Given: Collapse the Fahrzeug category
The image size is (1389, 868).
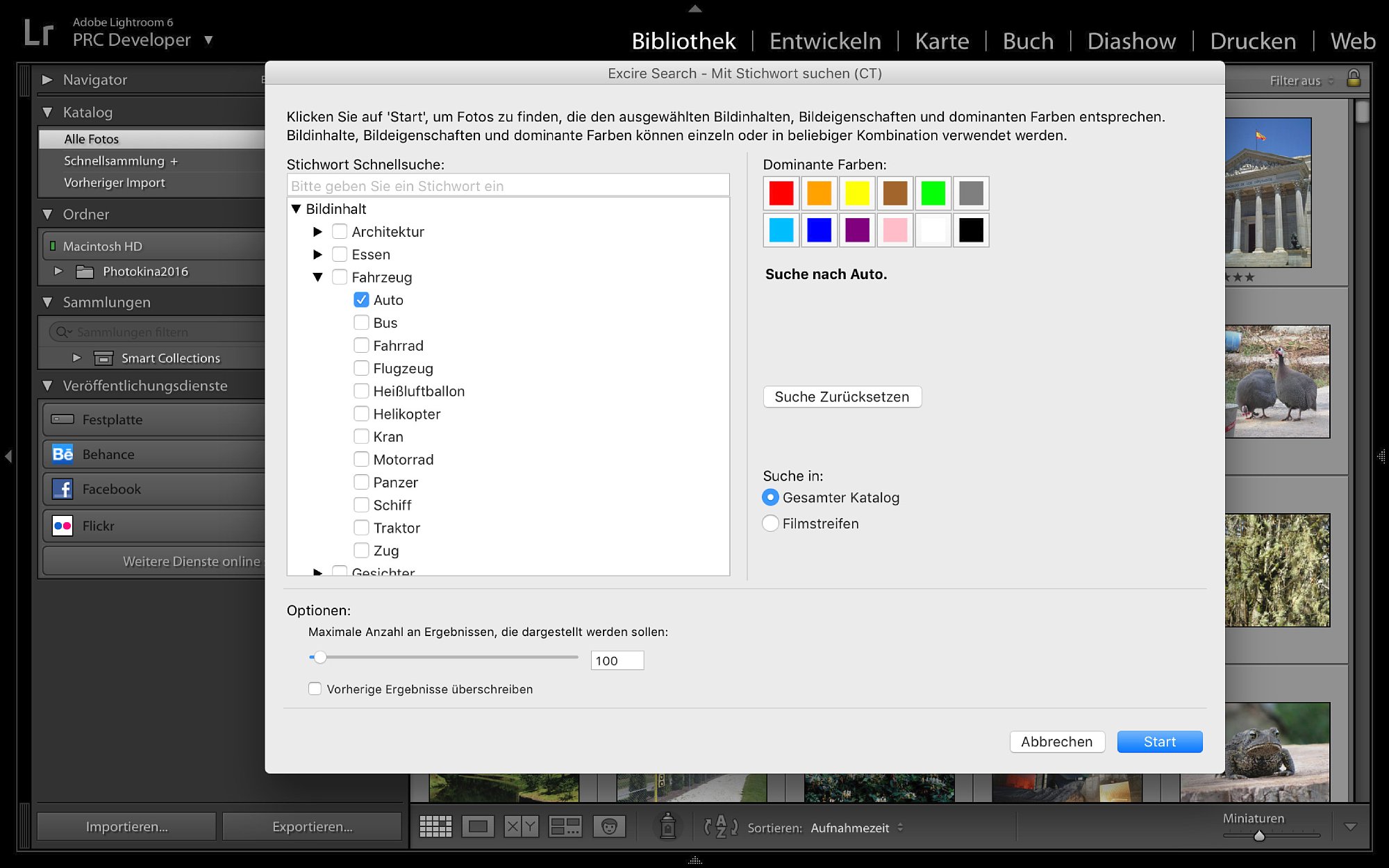Looking at the screenshot, I should (x=317, y=277).
